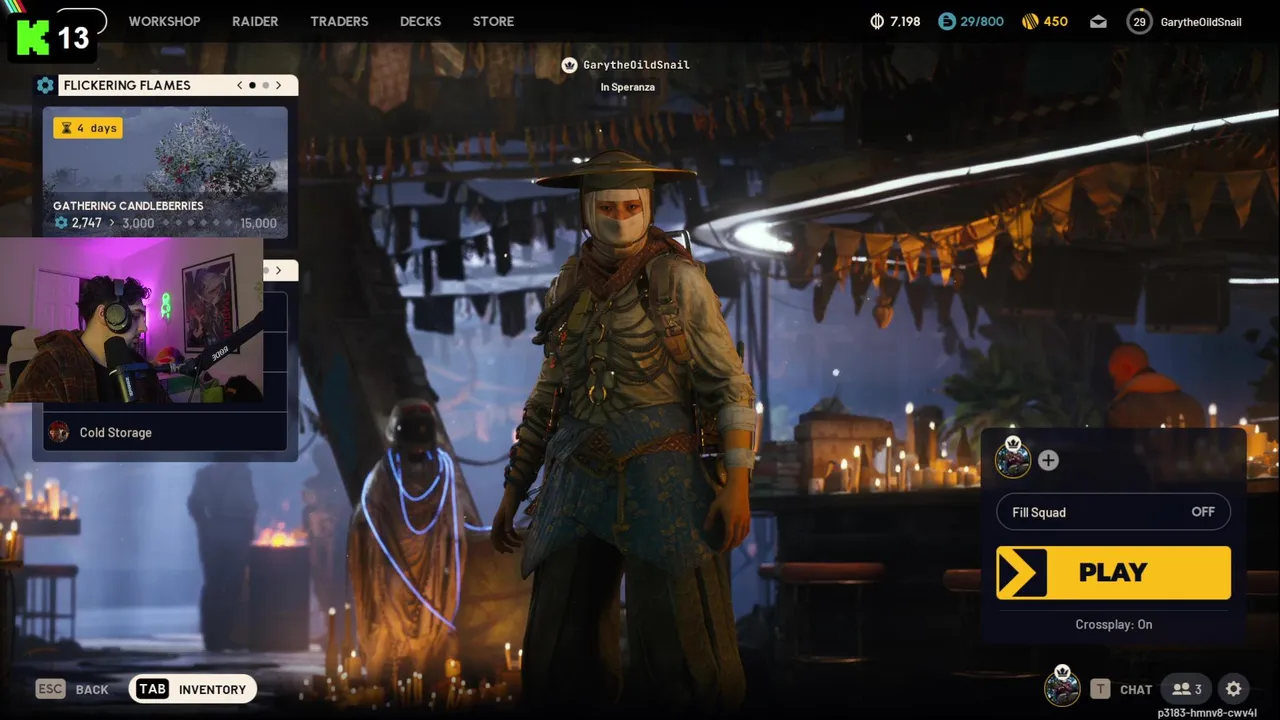The width and height of the screenshot is (1280, 720).
Task: Click the T key chat icon
Action: tap(1100, 689)
